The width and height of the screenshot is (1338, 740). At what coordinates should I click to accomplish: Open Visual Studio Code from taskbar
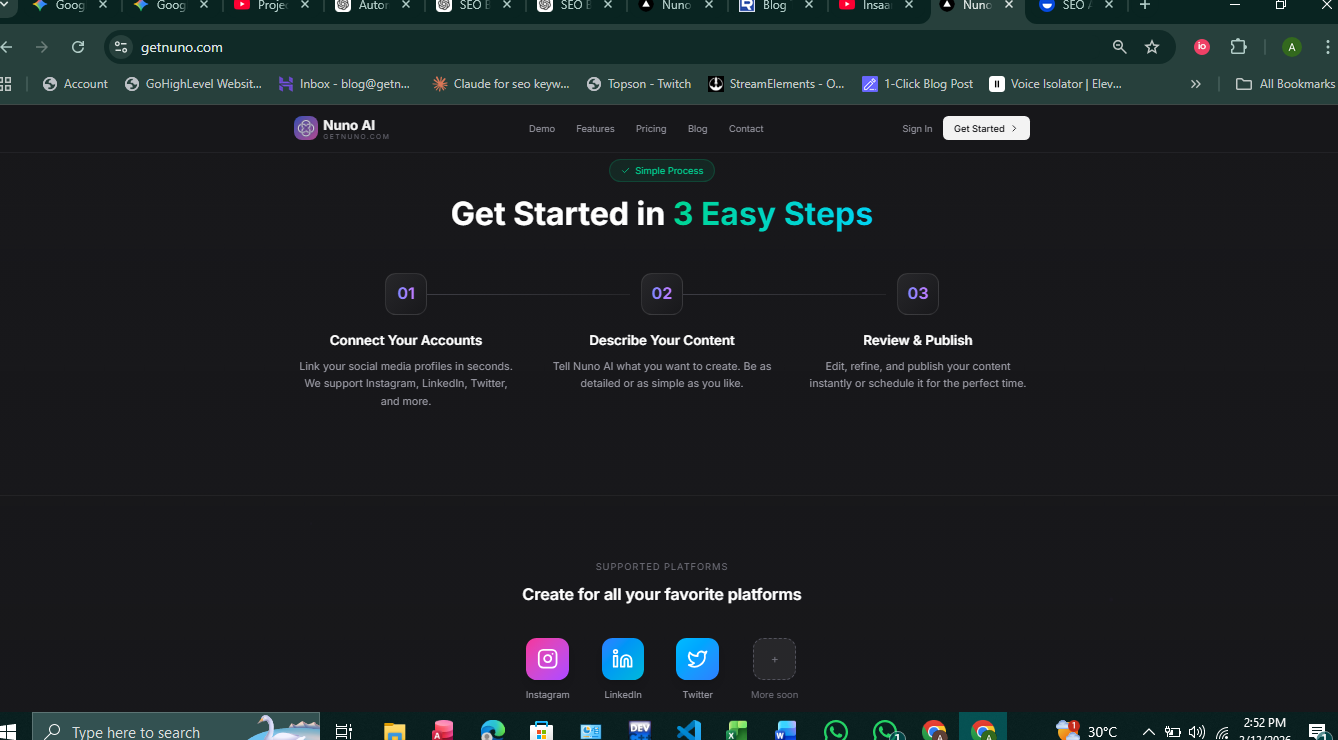pos(688,731)
